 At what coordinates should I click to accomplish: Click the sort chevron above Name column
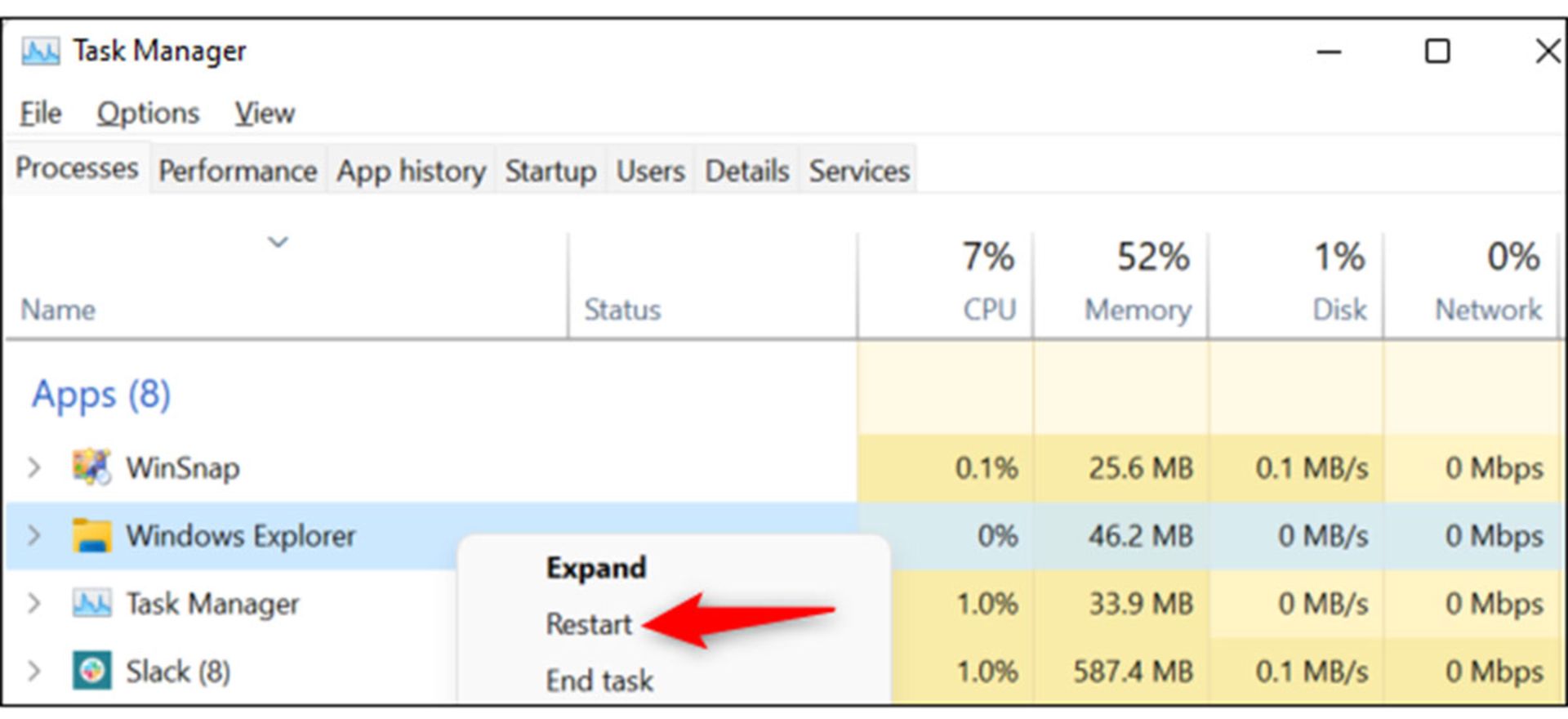tap(278, 242)
